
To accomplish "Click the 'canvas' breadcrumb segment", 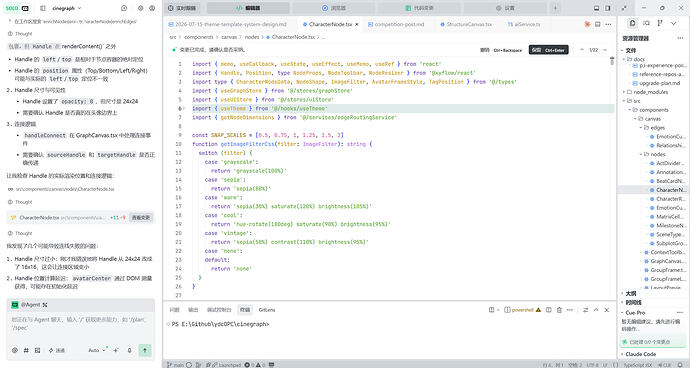I will tap(229, 37).
